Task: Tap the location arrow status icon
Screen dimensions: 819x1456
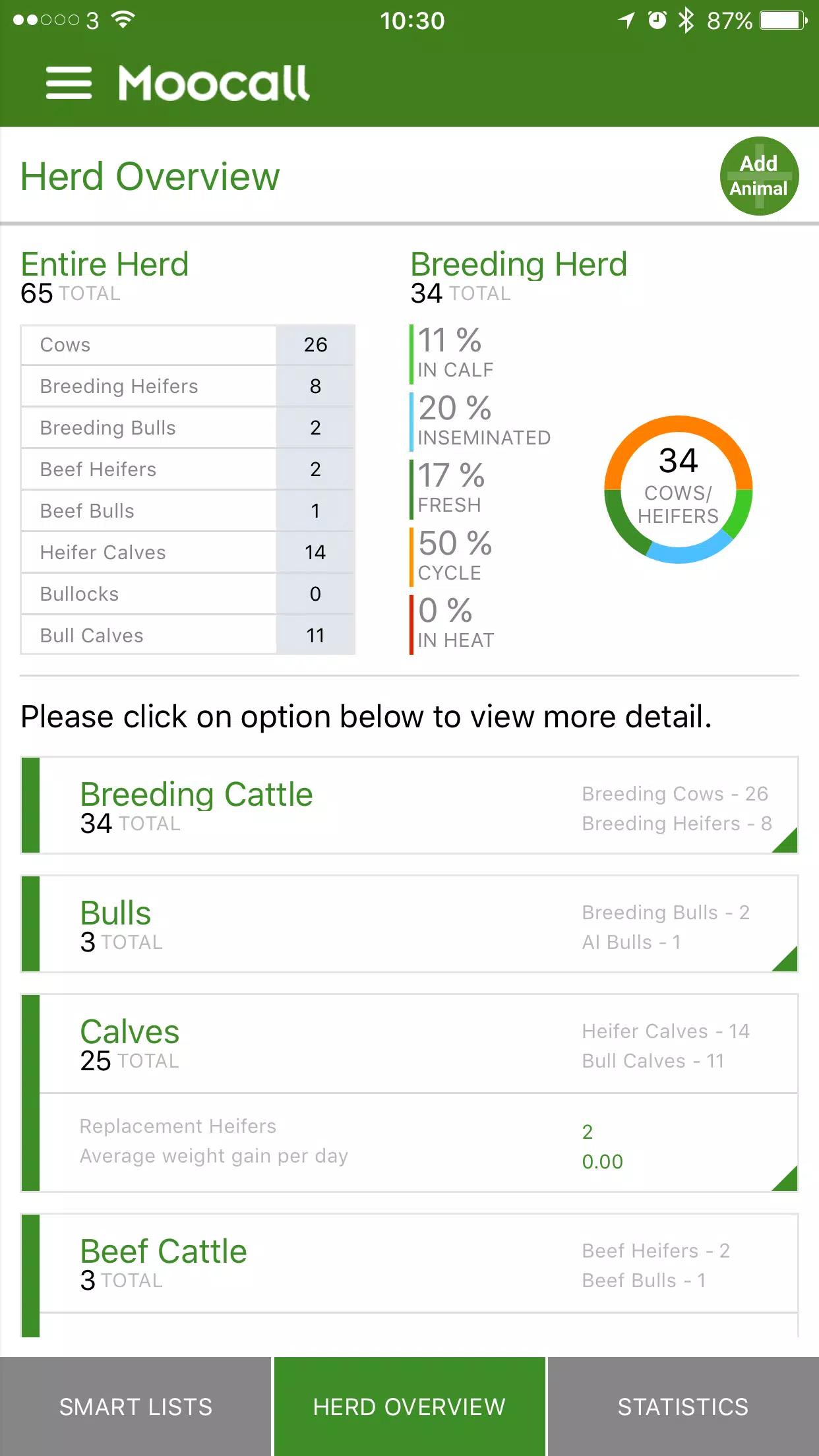Action: [x=626, y=20]
